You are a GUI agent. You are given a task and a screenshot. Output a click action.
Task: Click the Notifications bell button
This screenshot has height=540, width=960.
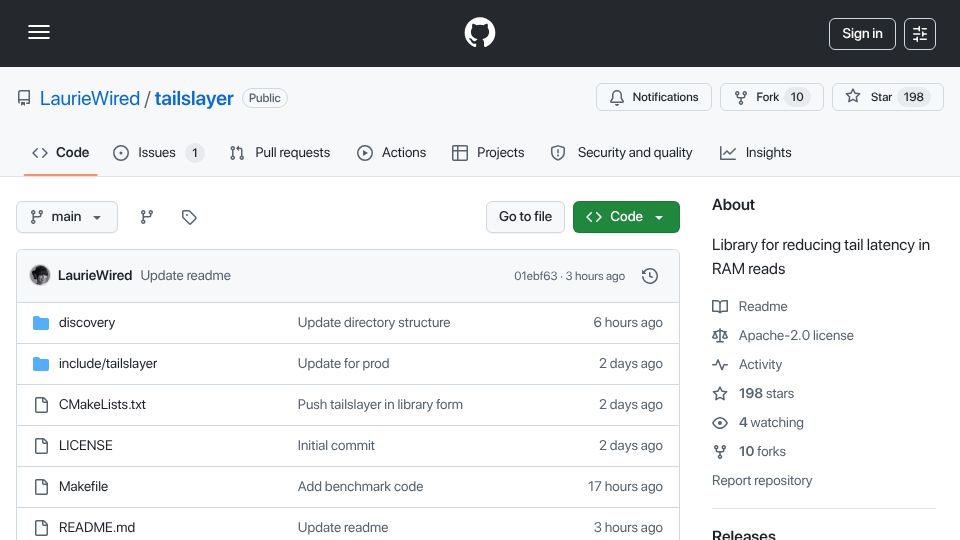[x=654, y=97]
